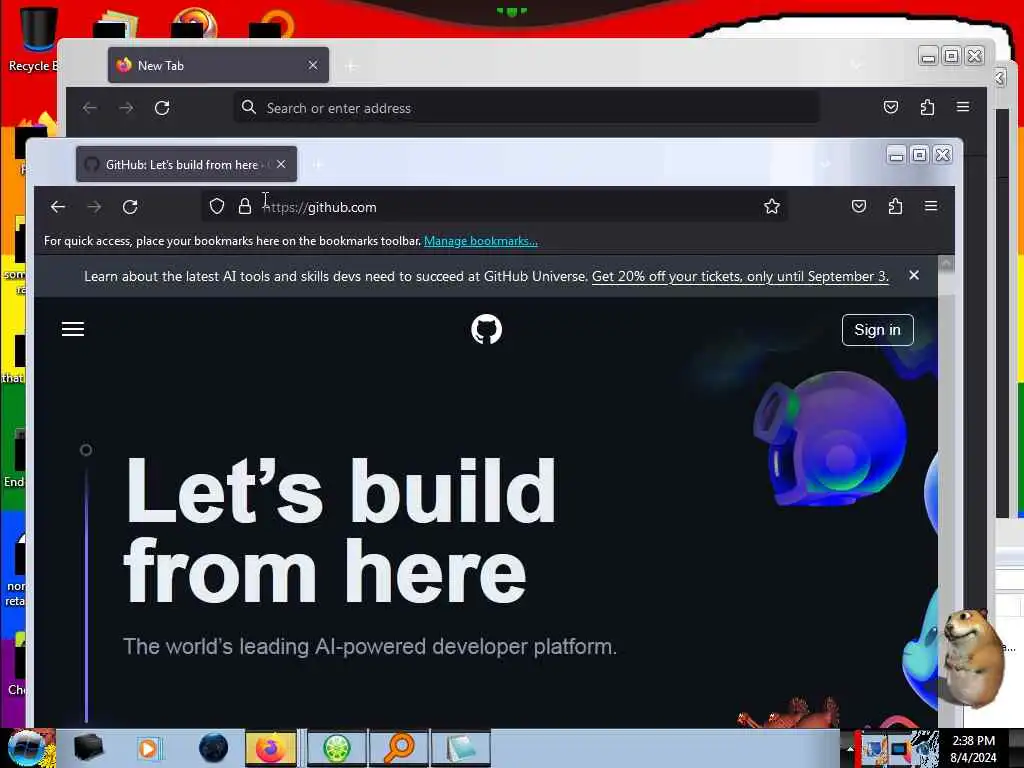The height and width of the screenshot is (768, 1024).
Task: Click "The world's leading AI-powered developer platform" text
Action: pos(370,647)
